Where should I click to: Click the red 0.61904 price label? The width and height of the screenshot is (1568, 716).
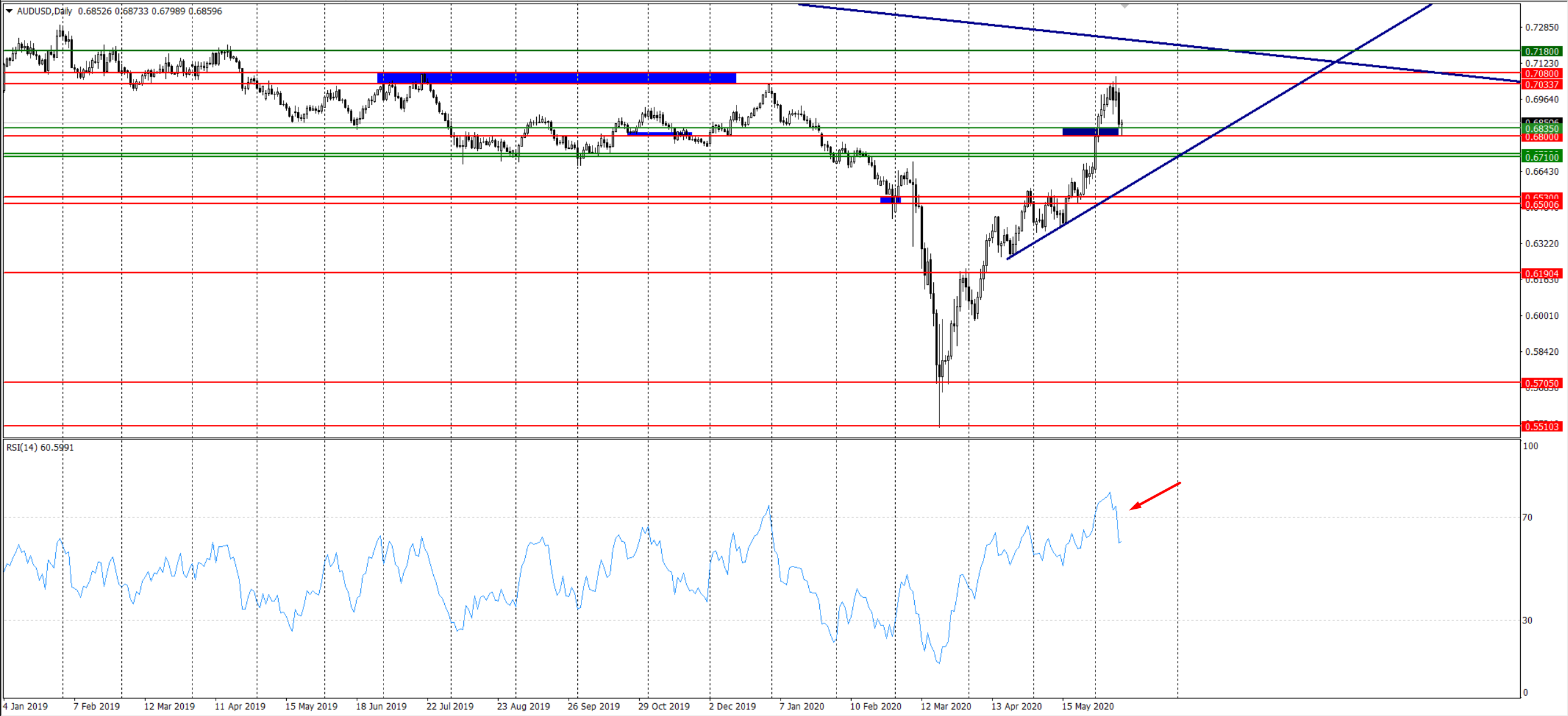point(1542,273)
